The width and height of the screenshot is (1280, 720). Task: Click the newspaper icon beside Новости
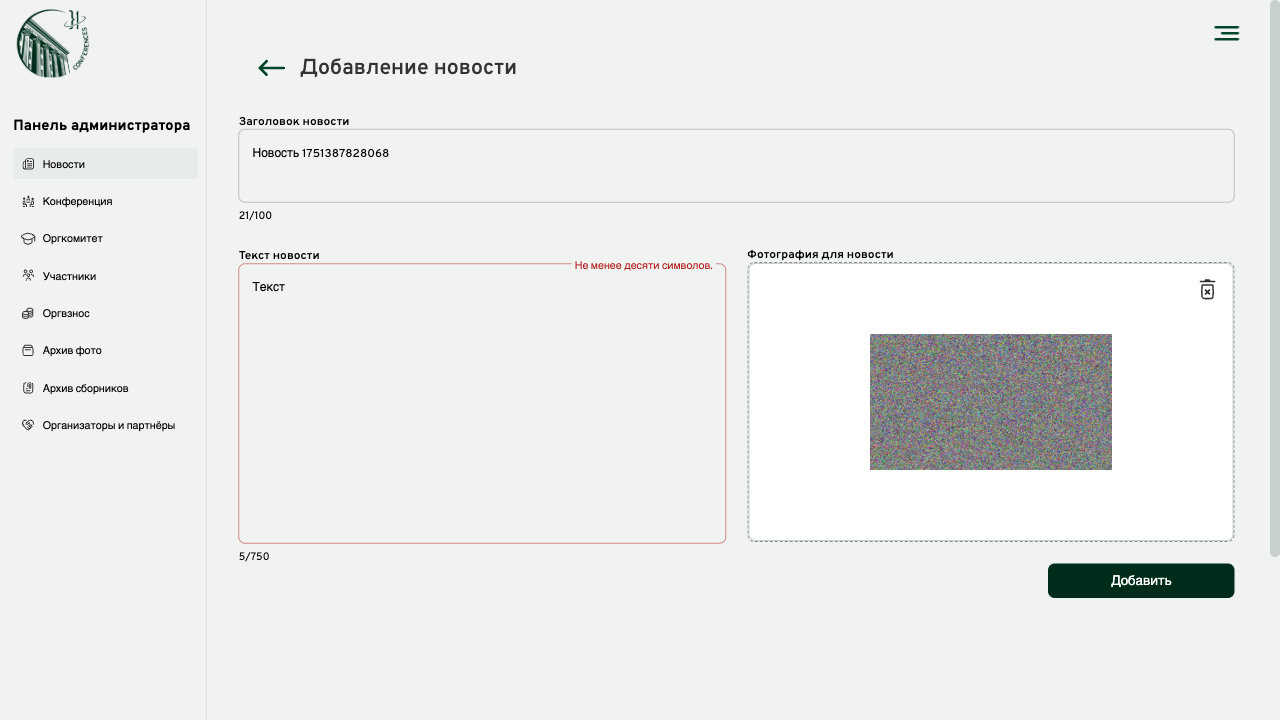[x=28, y=164]
